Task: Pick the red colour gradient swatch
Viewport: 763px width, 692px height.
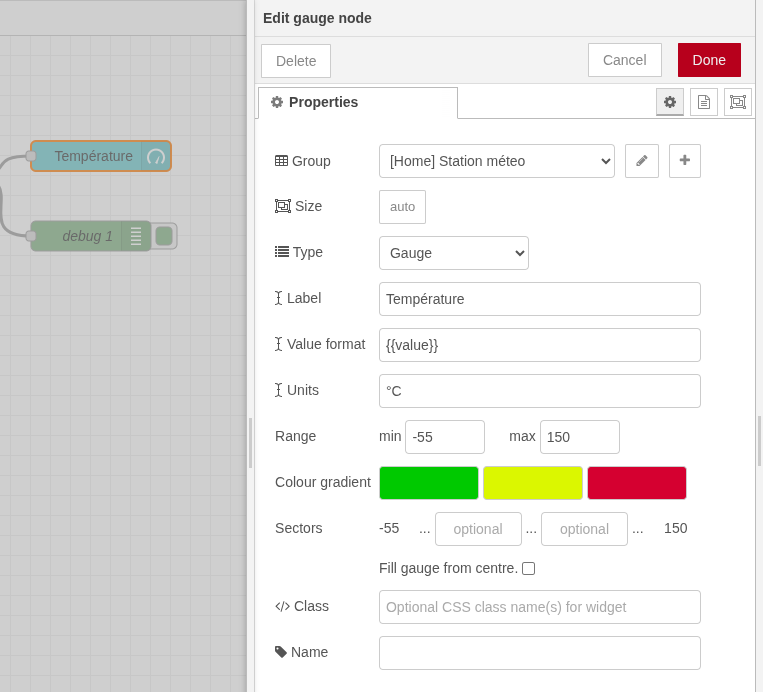Action: [x=637, y=483]
